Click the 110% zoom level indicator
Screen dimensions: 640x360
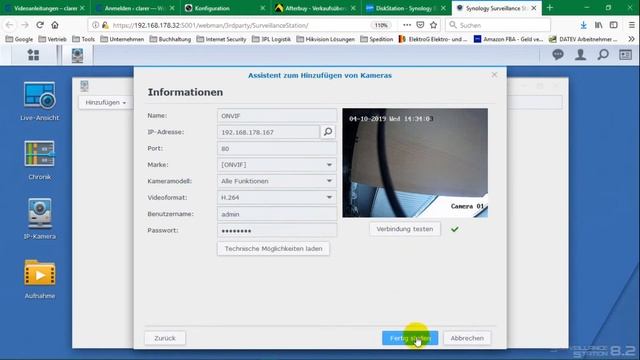(381, 25)
